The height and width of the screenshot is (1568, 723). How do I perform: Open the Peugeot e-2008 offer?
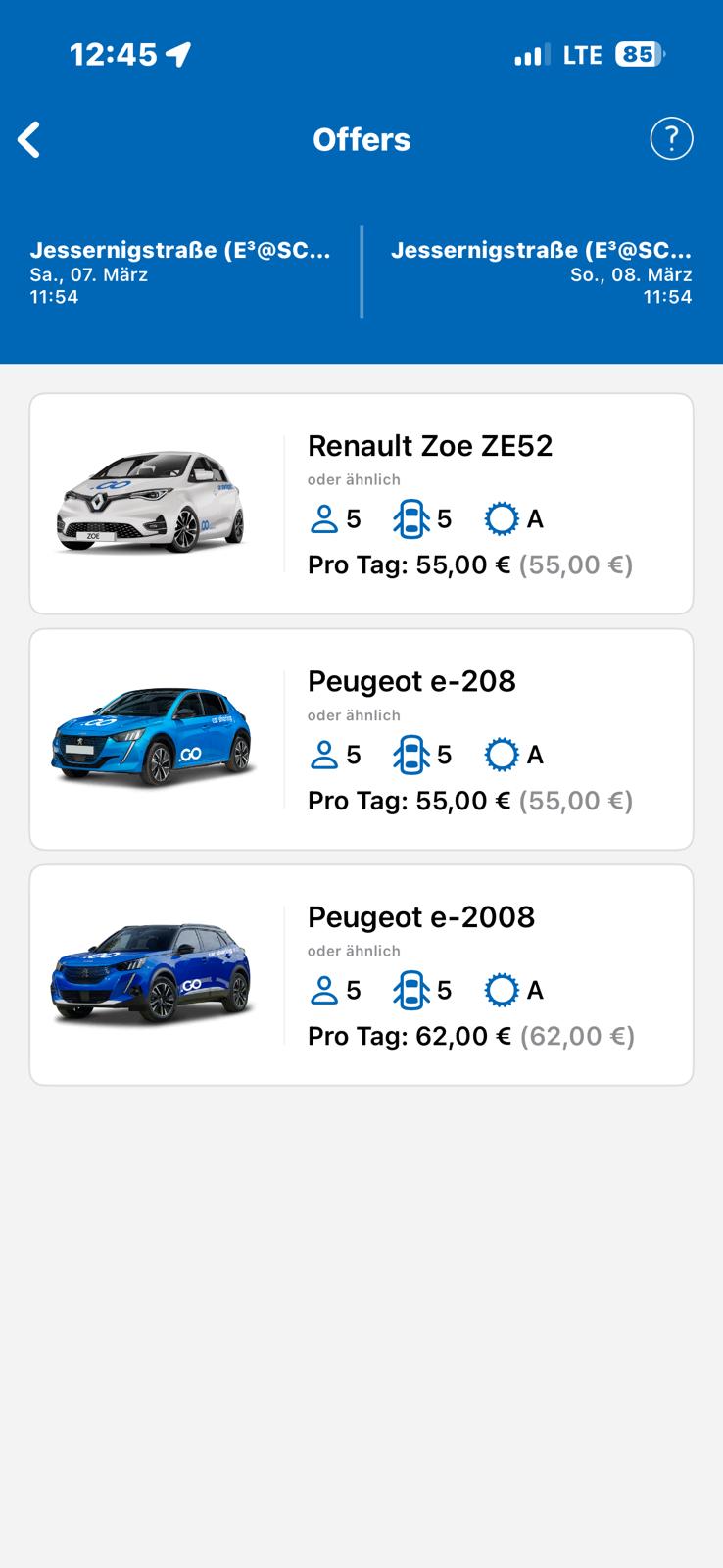point(421,917)
